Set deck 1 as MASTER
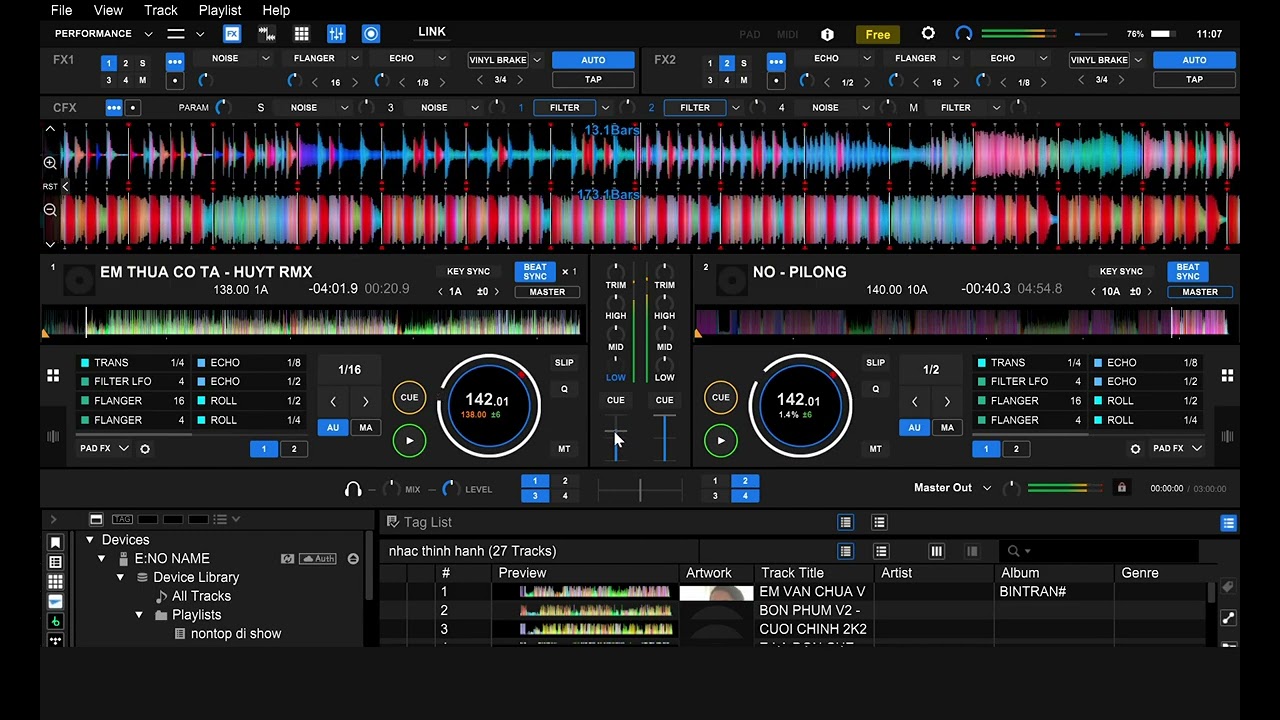1280x720 pixels. [x=547, y=292]
